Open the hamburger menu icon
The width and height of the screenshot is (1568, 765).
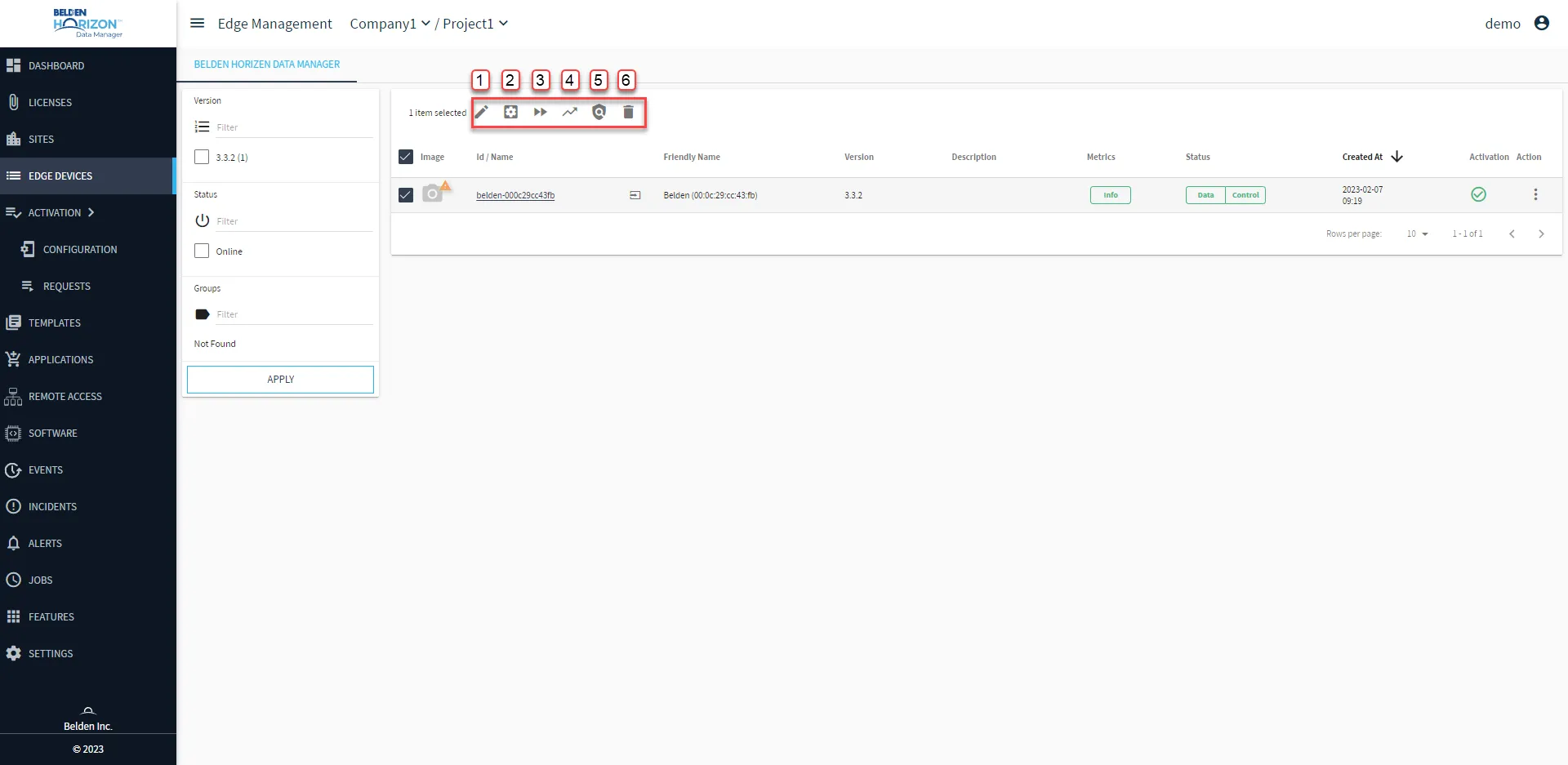[197, 23]
